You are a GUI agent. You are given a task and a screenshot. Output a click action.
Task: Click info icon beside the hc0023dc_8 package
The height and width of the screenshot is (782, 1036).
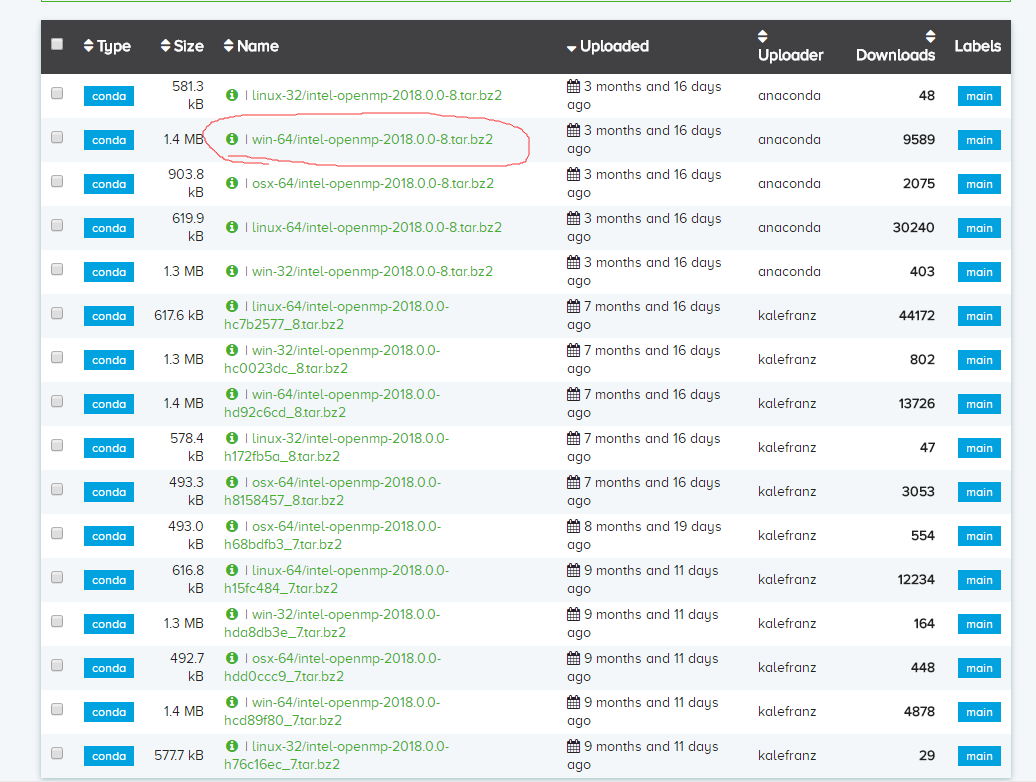(x=232, y=350)
